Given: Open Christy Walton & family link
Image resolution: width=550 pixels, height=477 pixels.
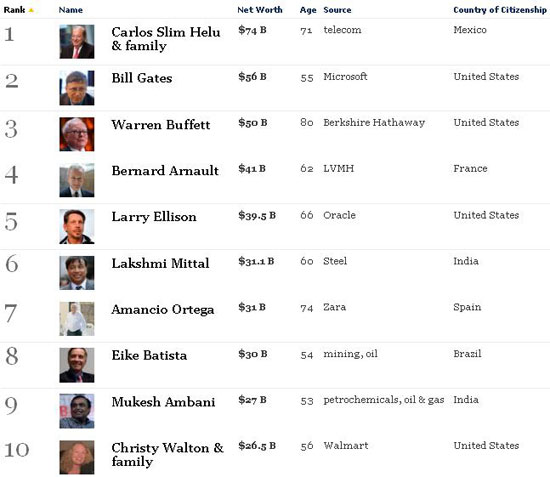Looking at the screenshot, I should pyautogui.click(x=168, y=455).
